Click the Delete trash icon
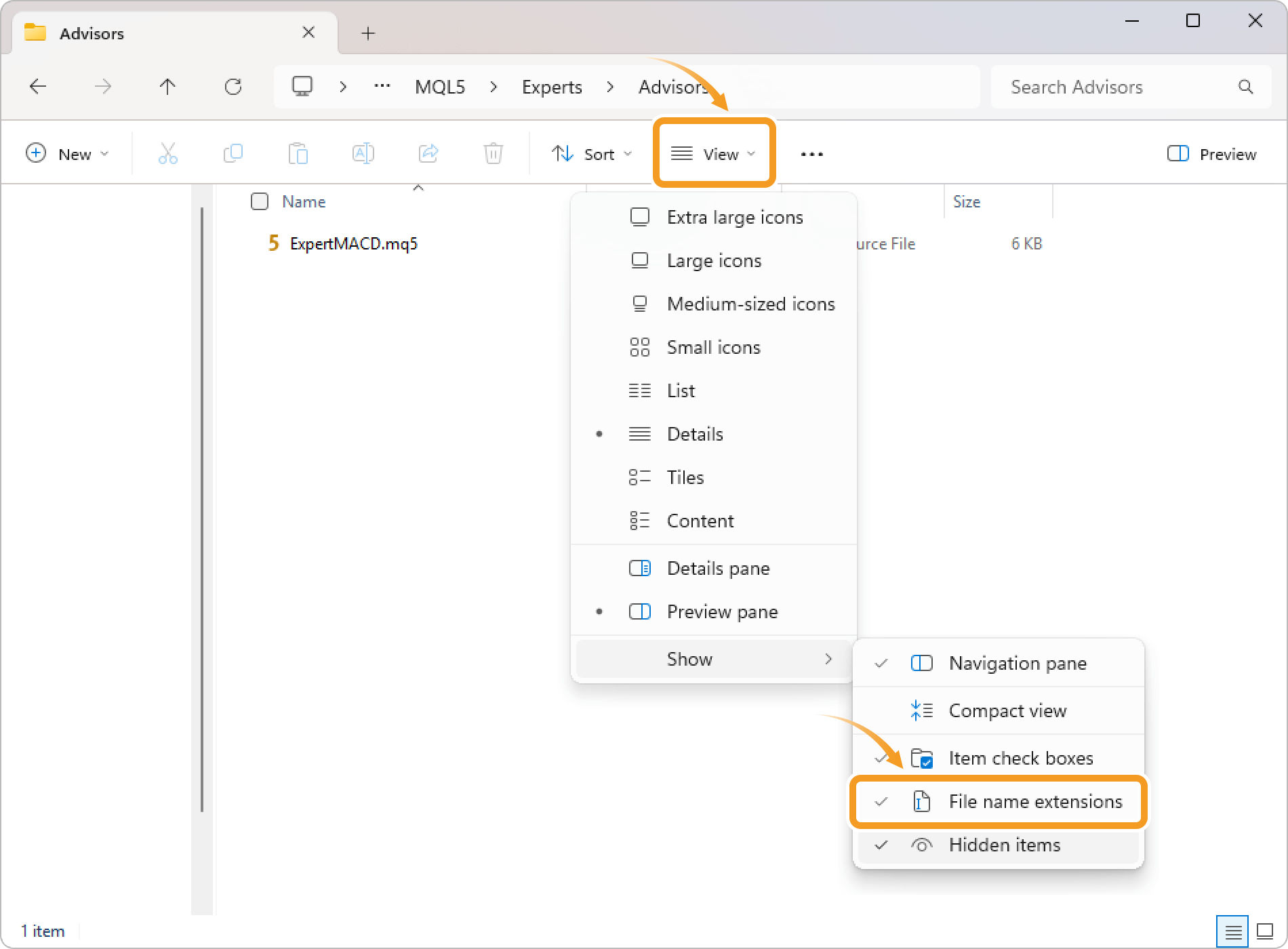This screenshot has width=1288, height=949. coord(493,154)
